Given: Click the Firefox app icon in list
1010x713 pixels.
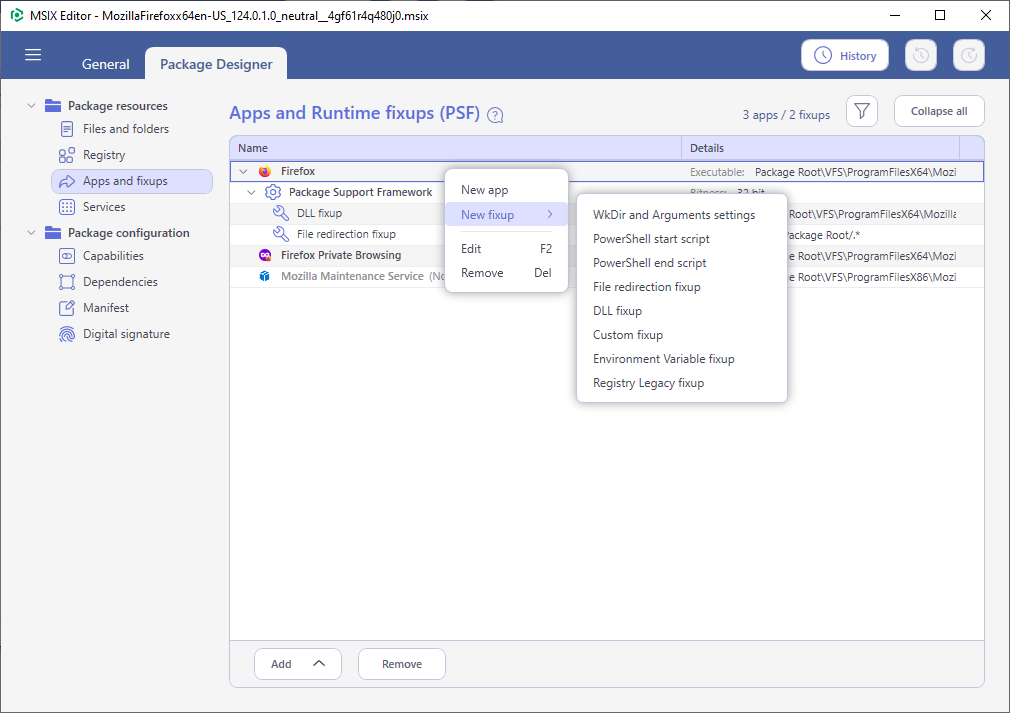Looking at the screenshot, I should click(x=265, y=171).
